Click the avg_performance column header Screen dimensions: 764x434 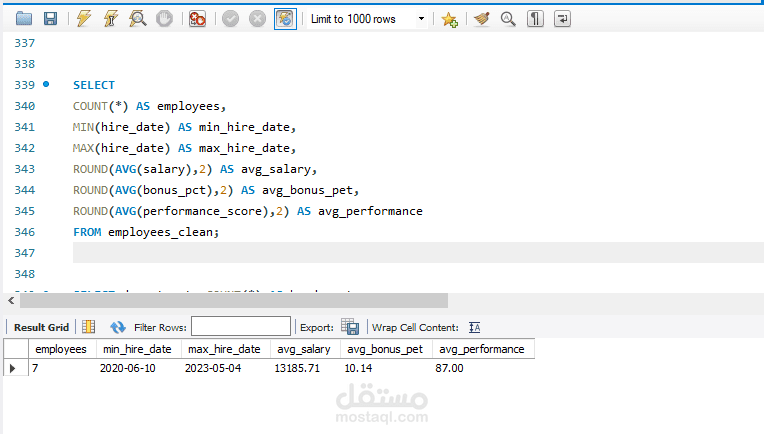pos(481,349)
